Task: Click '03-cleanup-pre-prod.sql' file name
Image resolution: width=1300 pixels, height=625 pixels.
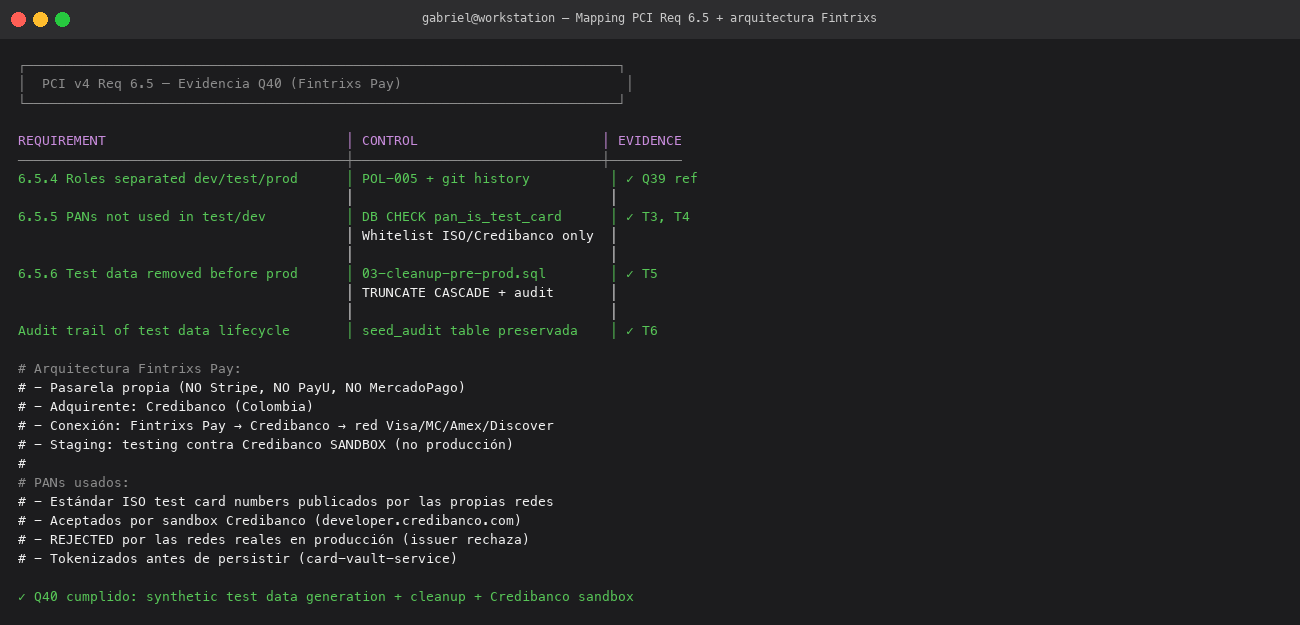Action: pyautogui.click(x=454, y=274)
